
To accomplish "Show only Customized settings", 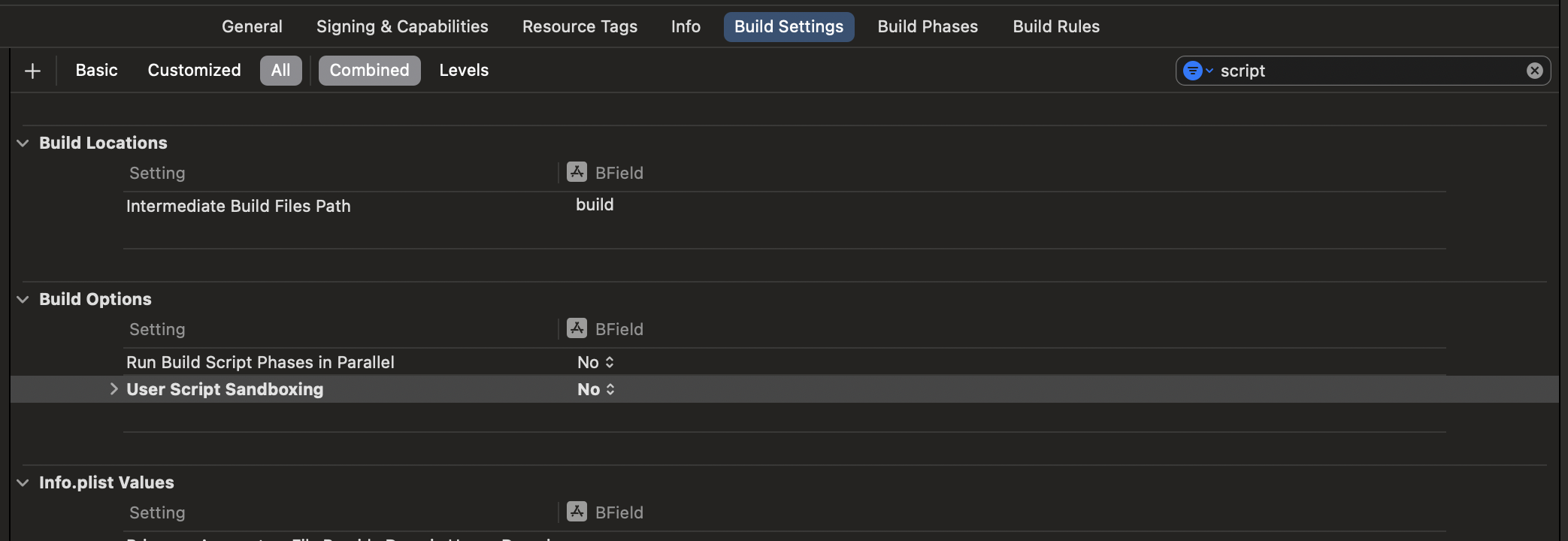I will pyautogui.click(x=194, y=70).
